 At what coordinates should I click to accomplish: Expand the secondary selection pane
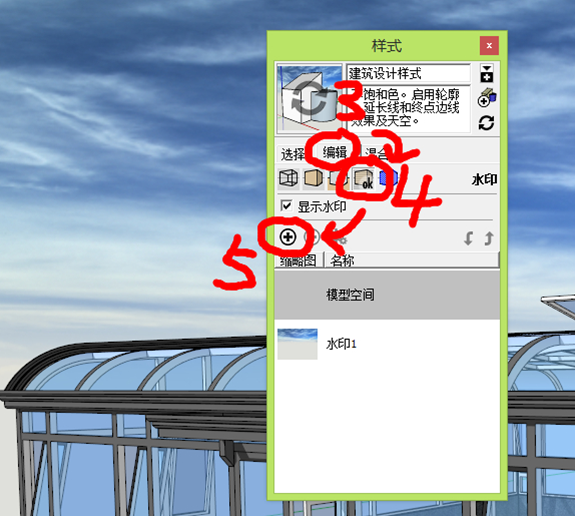point(487,73)
